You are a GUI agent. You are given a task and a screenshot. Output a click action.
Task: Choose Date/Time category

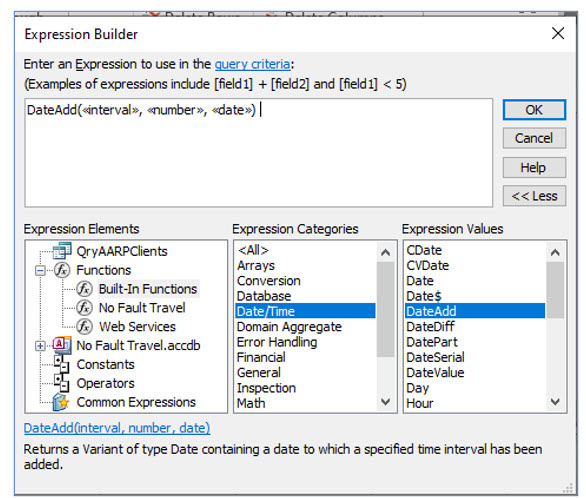point(305,311)
